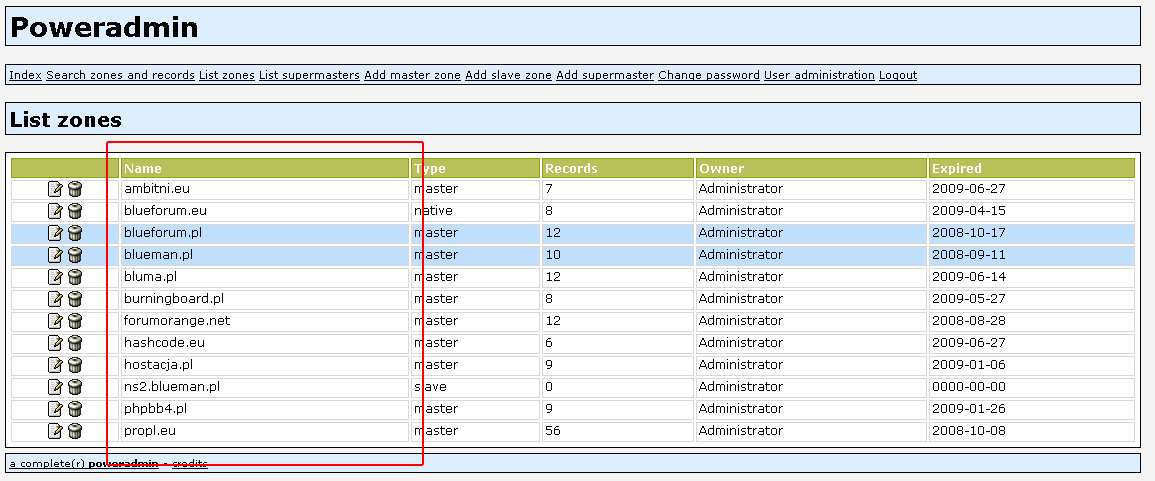Open the Change password link
This screenshot has width=1155, height=481.
coord(709,75)
